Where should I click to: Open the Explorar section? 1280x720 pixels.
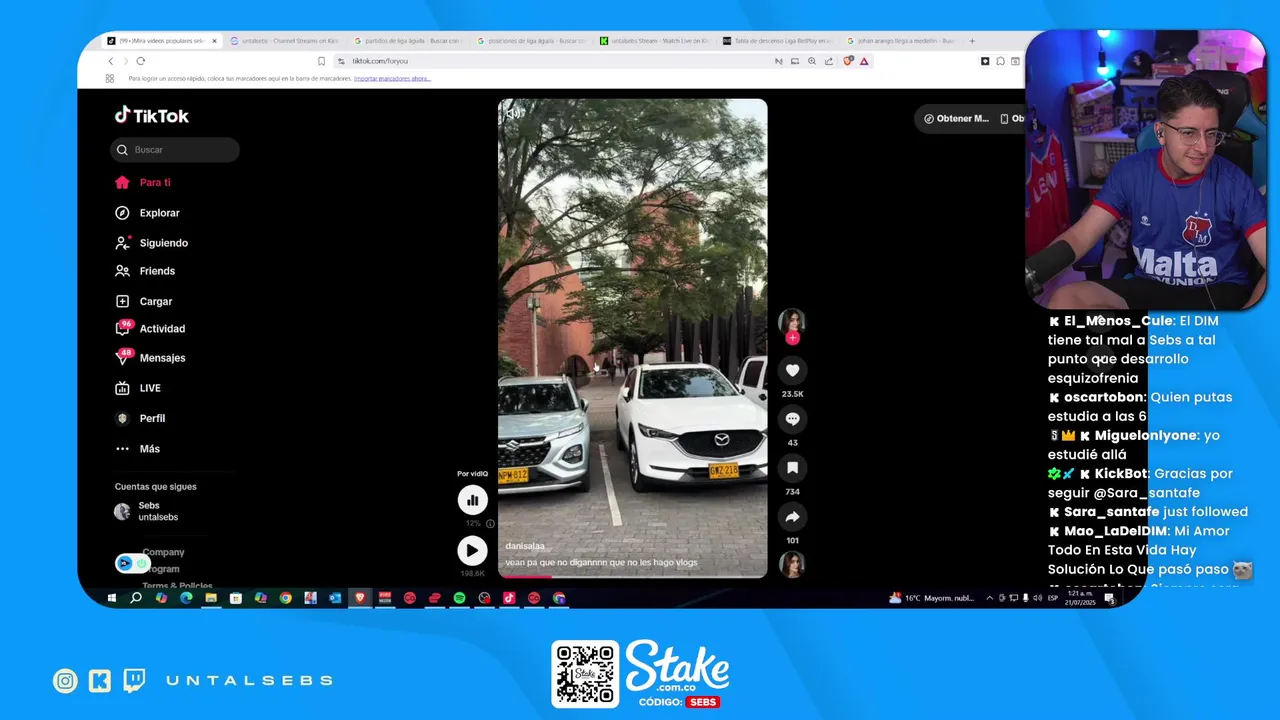[147, 213]
